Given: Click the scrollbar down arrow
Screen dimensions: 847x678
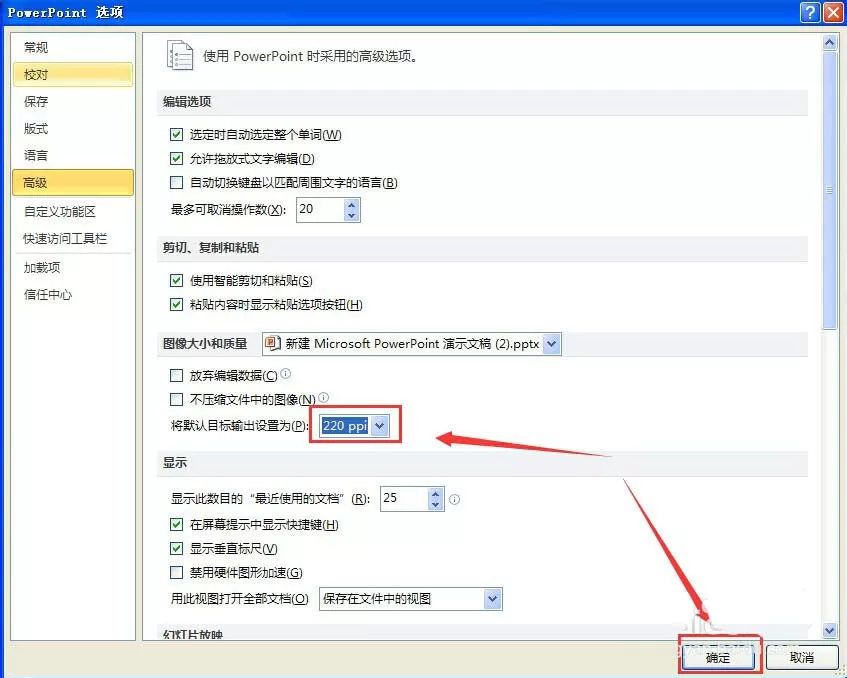Looking at the screenshot, I should click(829, 629).
